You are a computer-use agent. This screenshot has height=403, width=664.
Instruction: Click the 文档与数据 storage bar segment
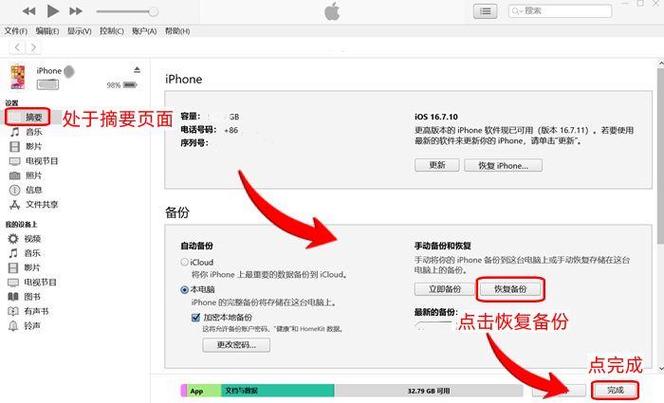[x=278, y=391]
